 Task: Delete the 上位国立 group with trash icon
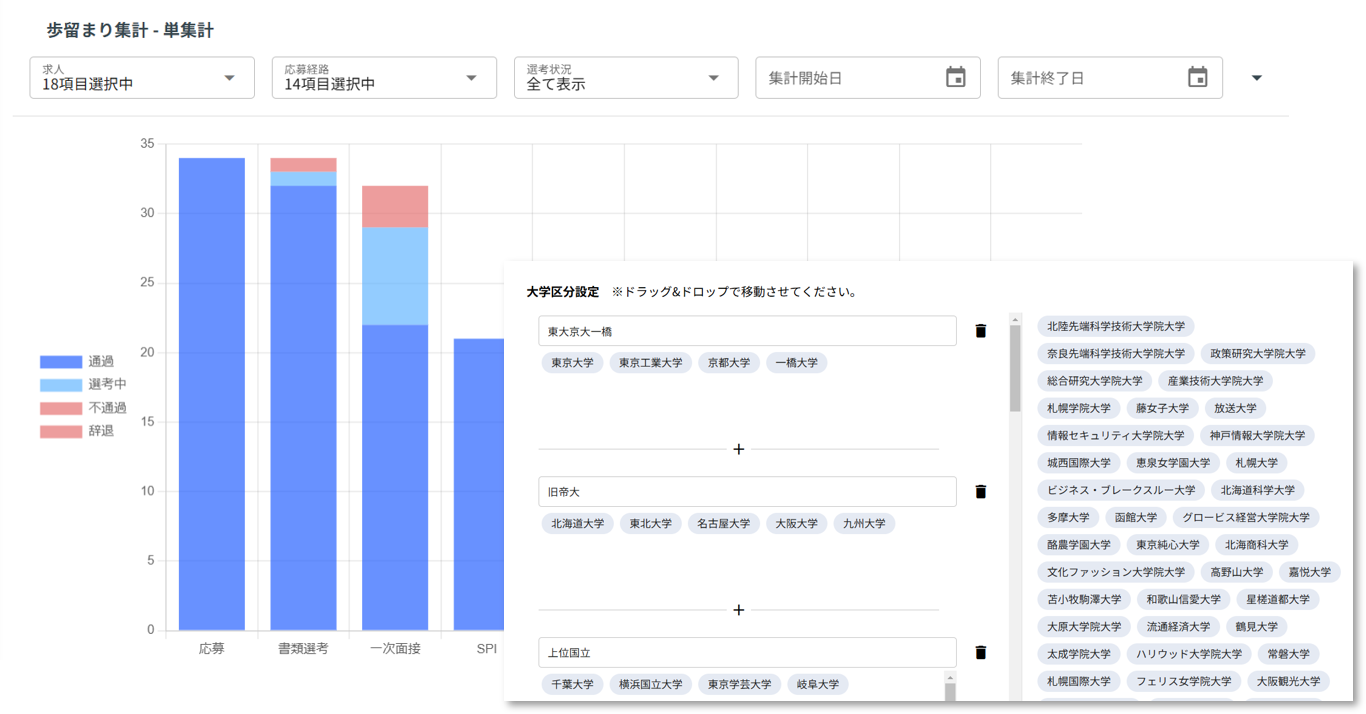[980, 653]
